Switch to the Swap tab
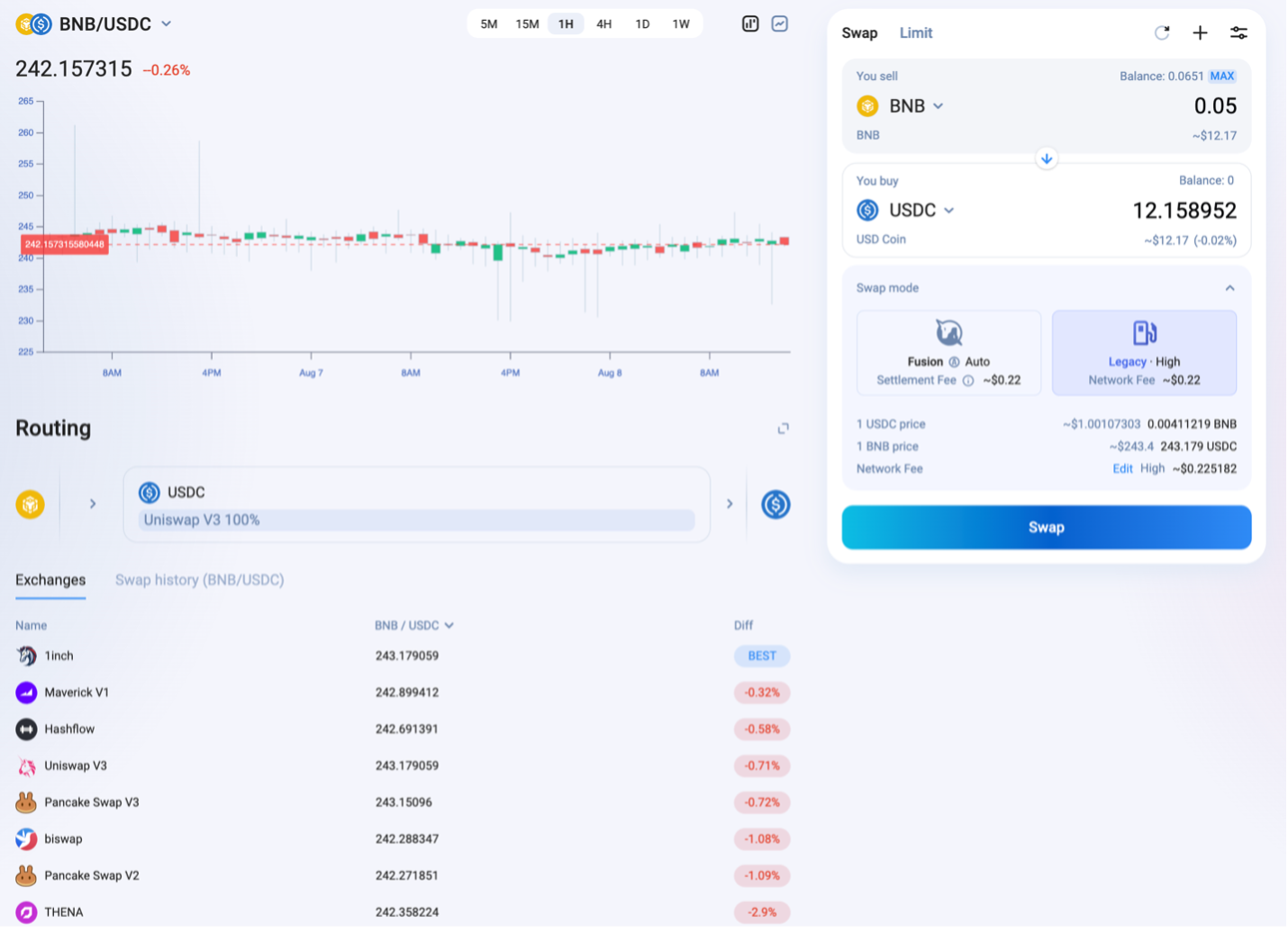The height and width of the screenshot is (932, 1288). [x=859, y=33]
